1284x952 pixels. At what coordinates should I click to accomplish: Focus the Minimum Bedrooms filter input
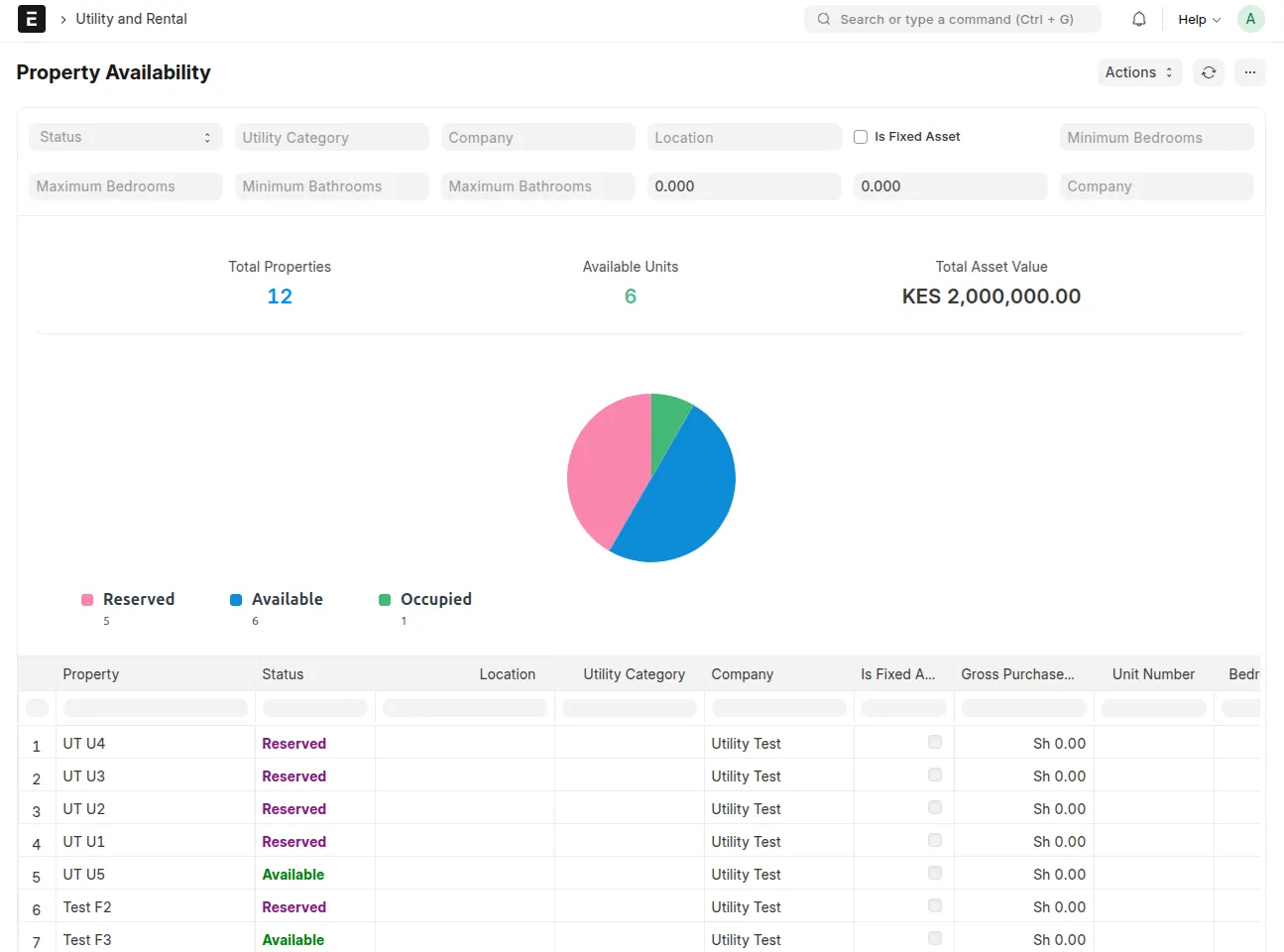pyautogui.click(x=1157, y=137)
